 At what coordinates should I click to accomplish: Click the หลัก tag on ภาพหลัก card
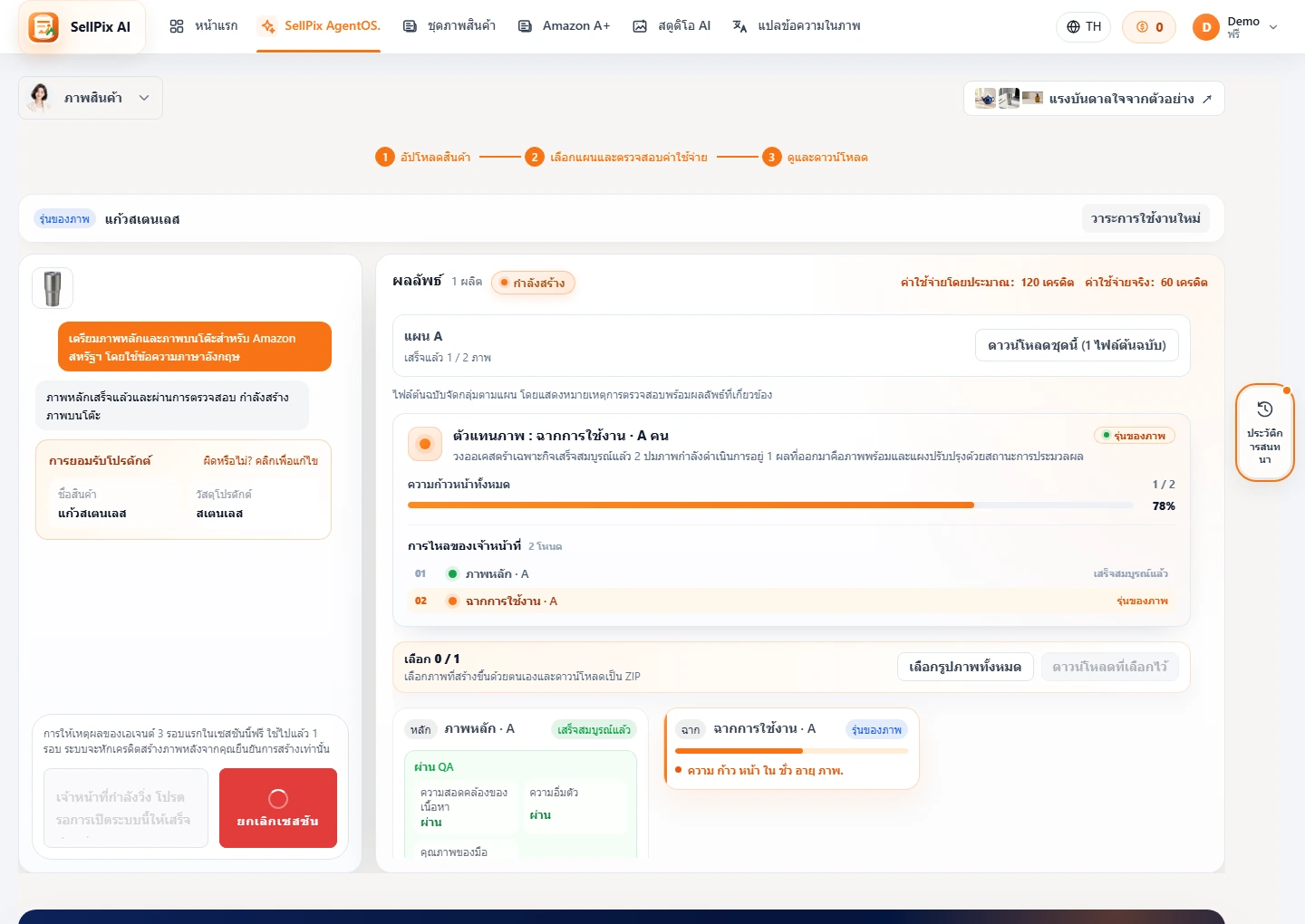pos(420,729)
